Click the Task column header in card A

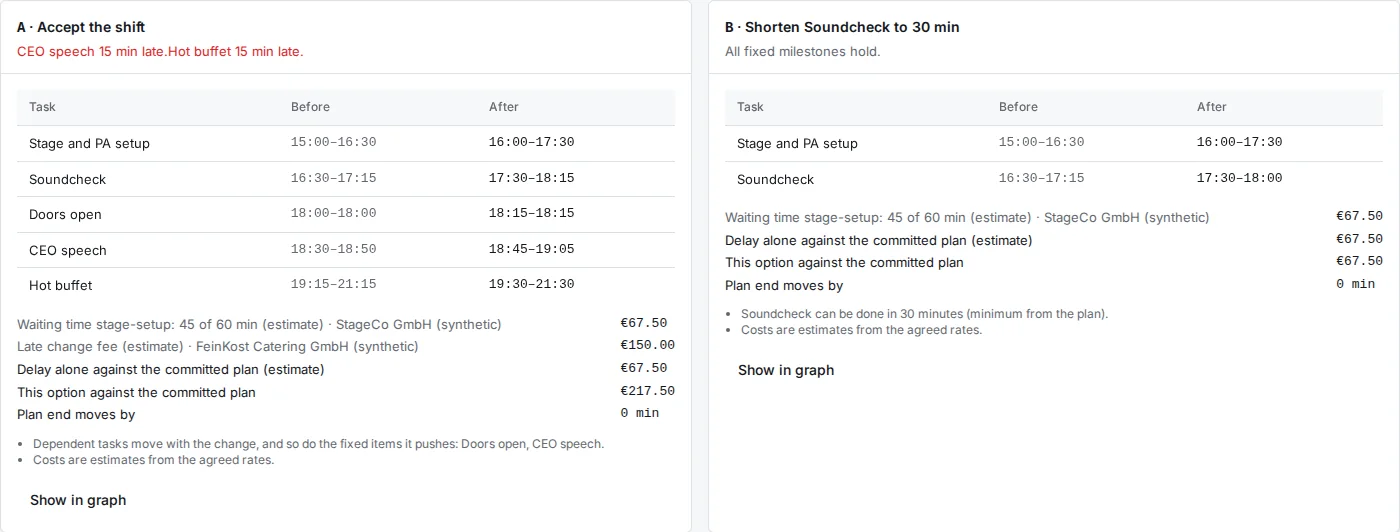coord(43,107)
